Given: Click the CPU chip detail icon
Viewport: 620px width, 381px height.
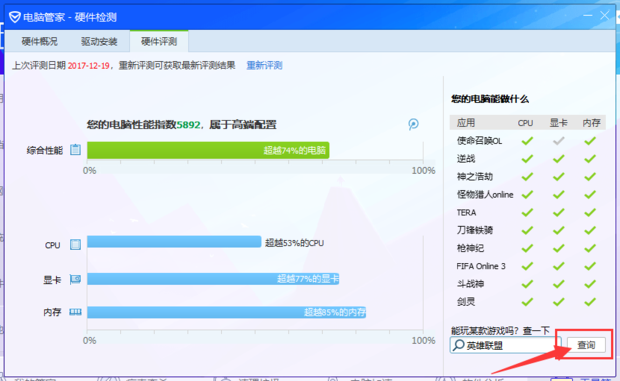Looking at the screenshot, I should (76, 244).
